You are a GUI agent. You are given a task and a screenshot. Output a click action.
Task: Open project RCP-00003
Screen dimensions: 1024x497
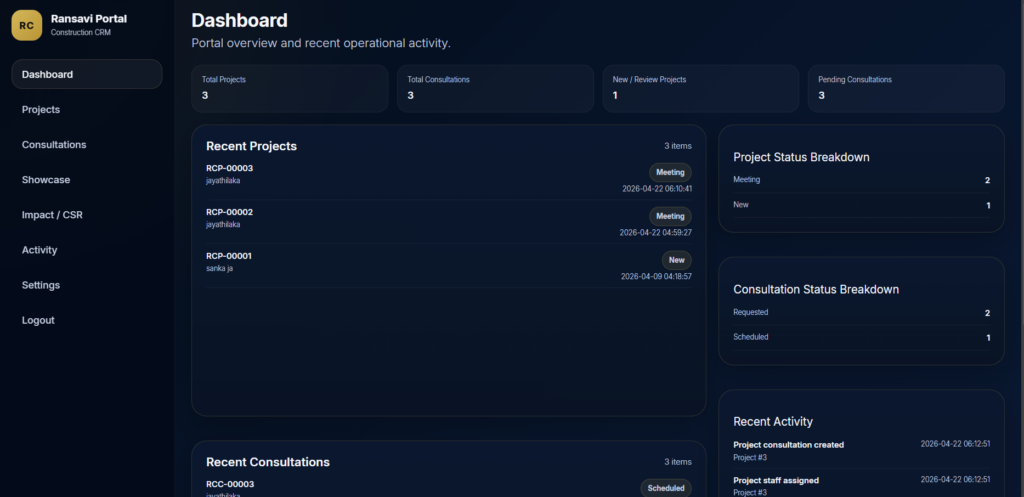tap(229, 168)
